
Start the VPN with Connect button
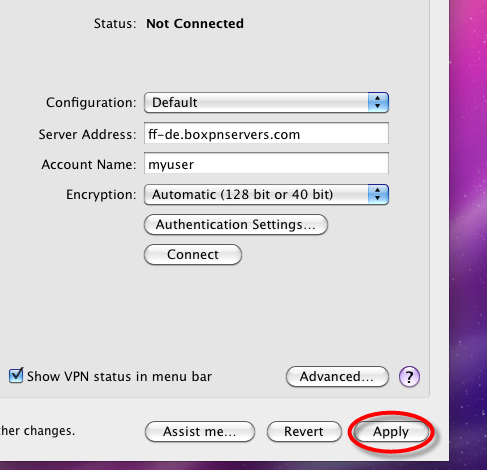pos(193,255)
